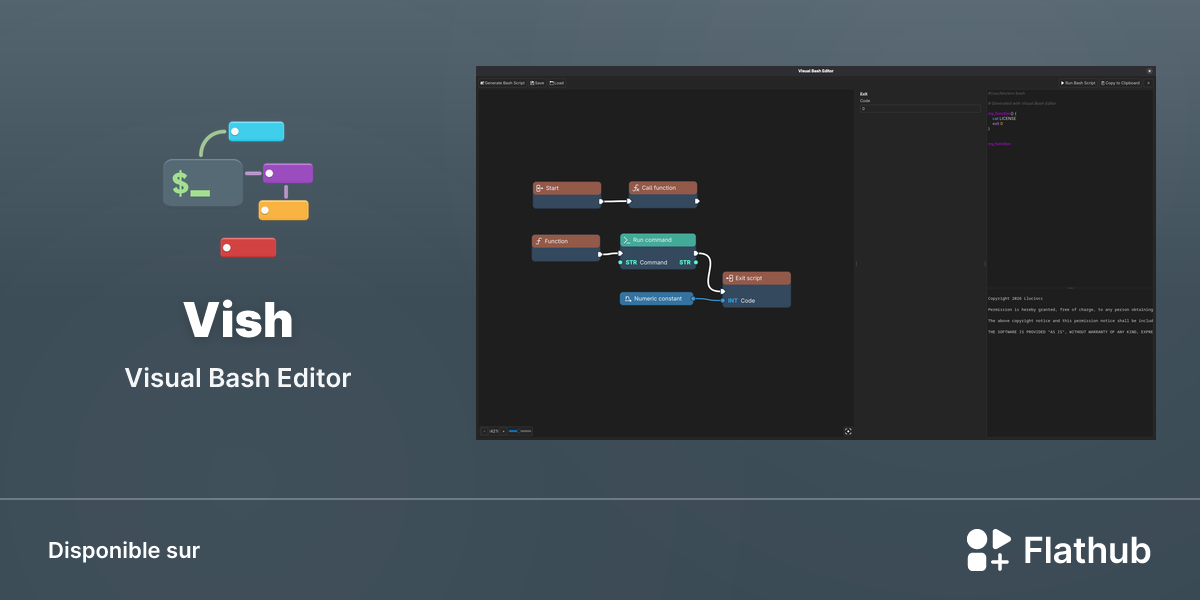Click the zoom out minus button
The image size is (1200, 600).
[x=484, y=431]
